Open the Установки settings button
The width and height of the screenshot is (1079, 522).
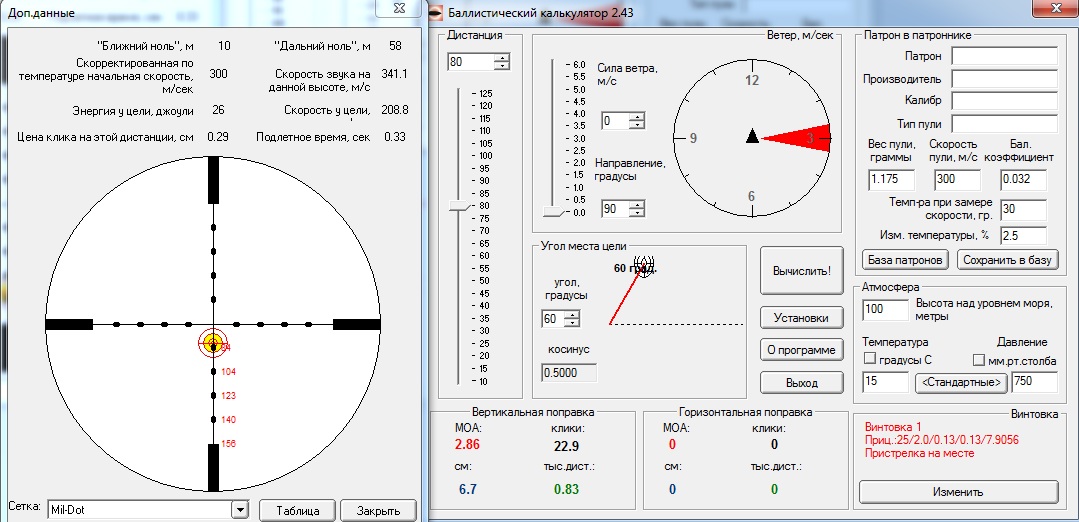(x=801, y=318)
